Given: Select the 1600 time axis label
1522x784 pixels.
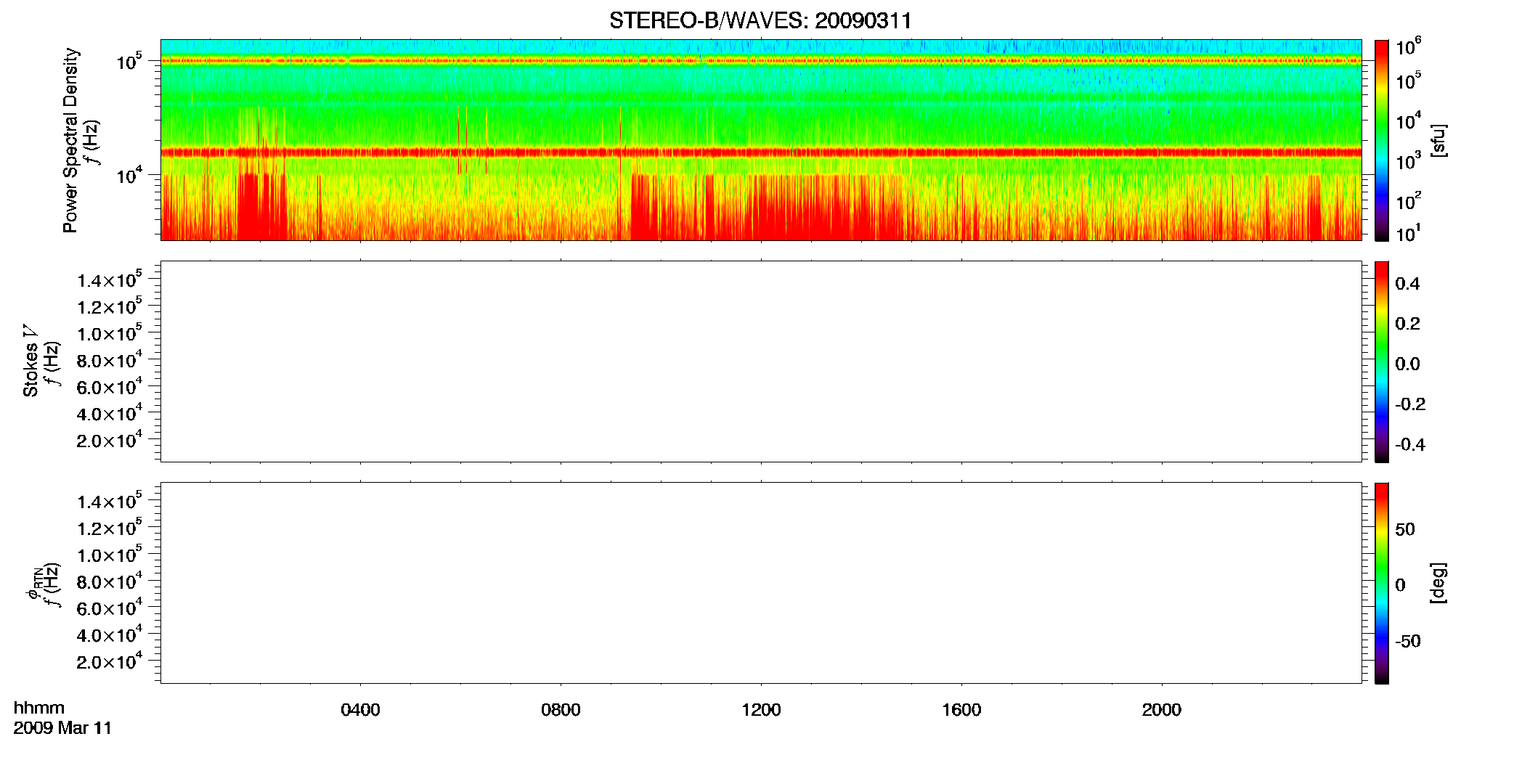Looking at the screenshot, I should point(961,710).
